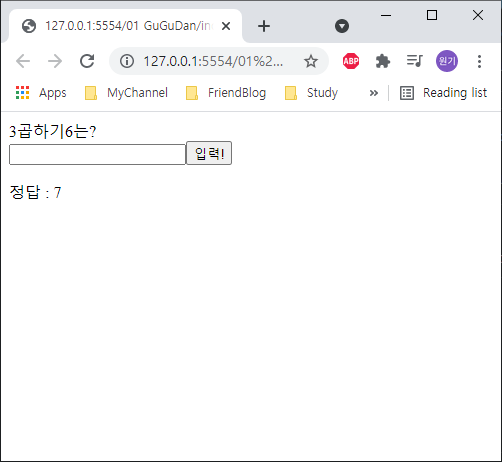Open the media controls icon
The height and width of the screenshot is (462, 502).
pyautogui.click(x=415, y=61)
